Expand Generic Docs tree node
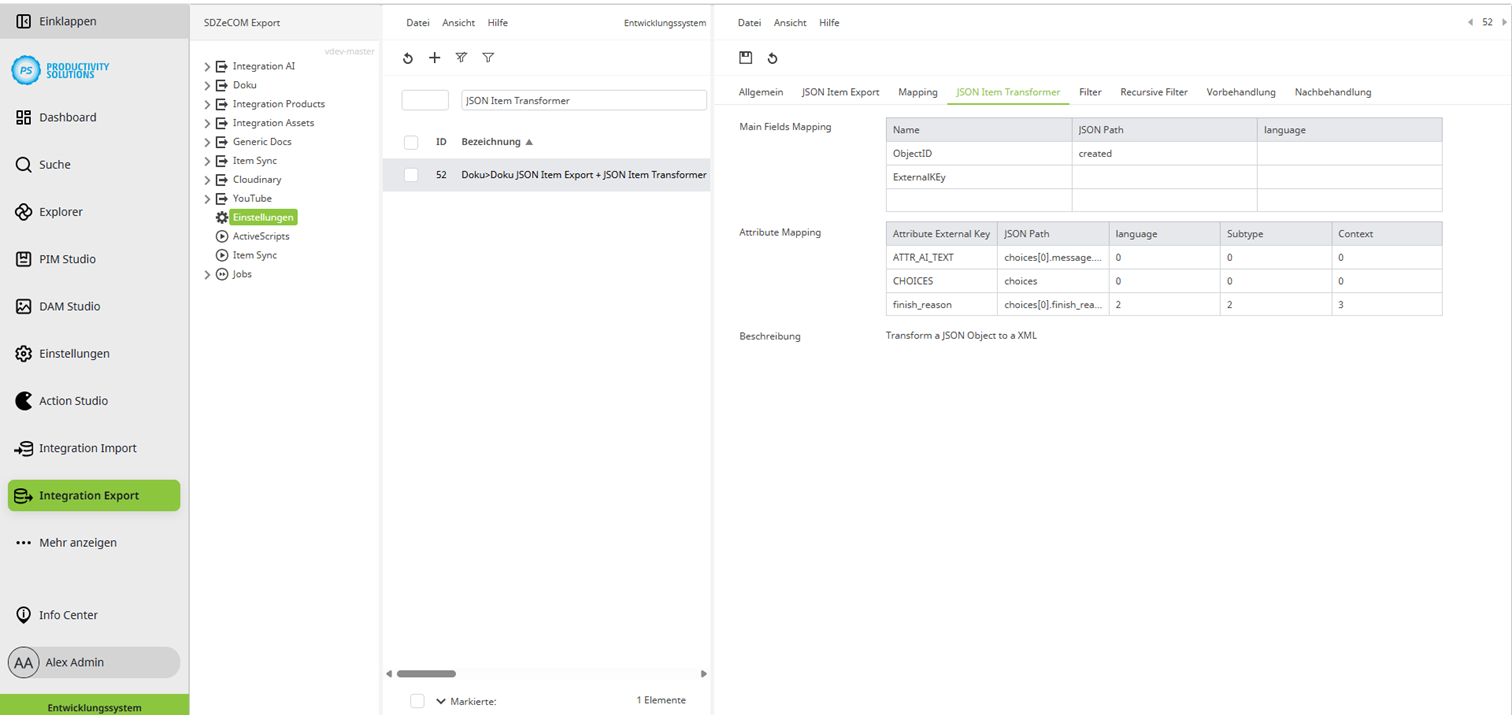Screen dimensions: 1512x715 coord(207,143)
